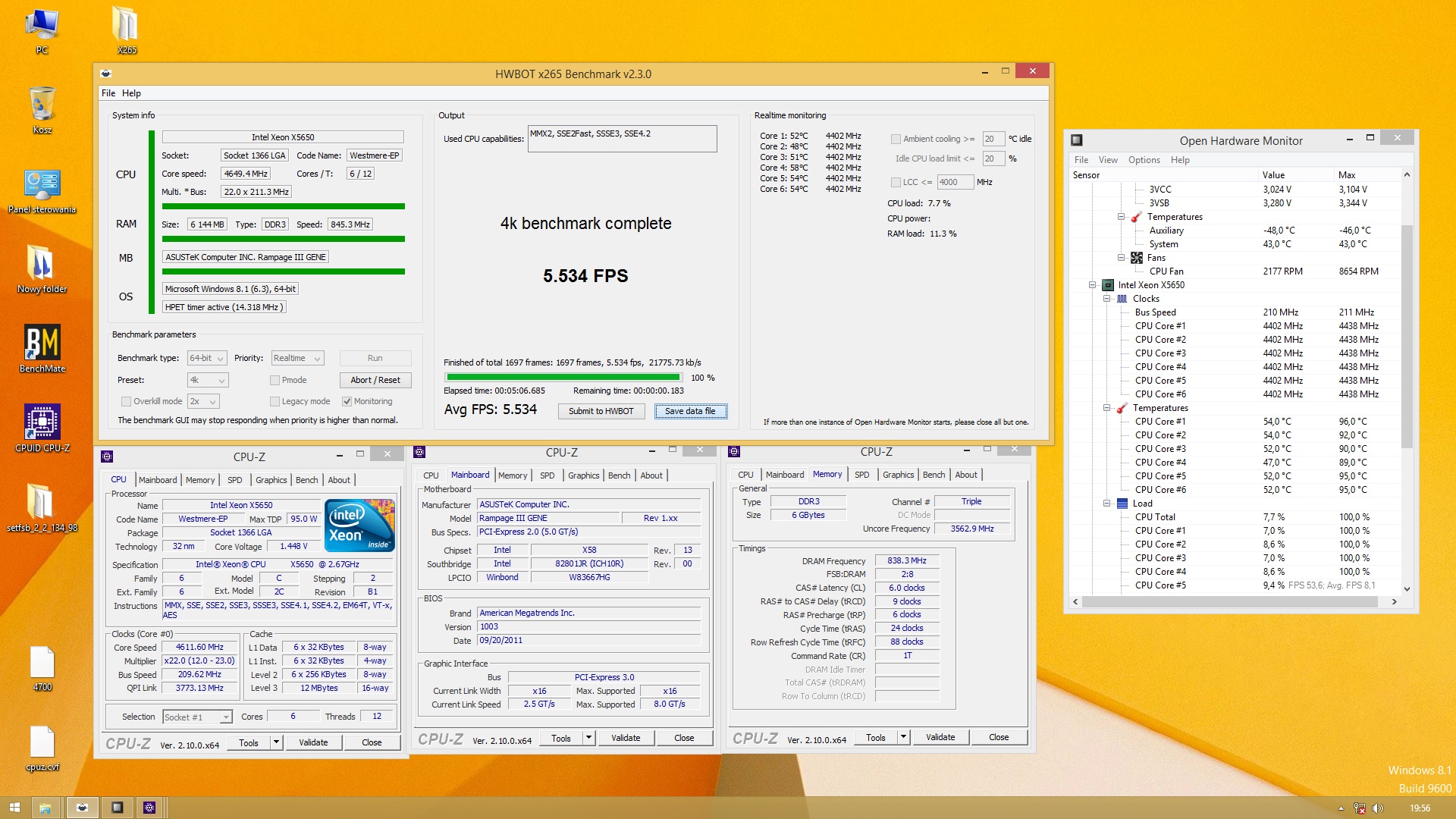The height and width of the screenshot is (819, 1456).
Task: Enable Overkill mode checkbox
Action: (126, 401)
